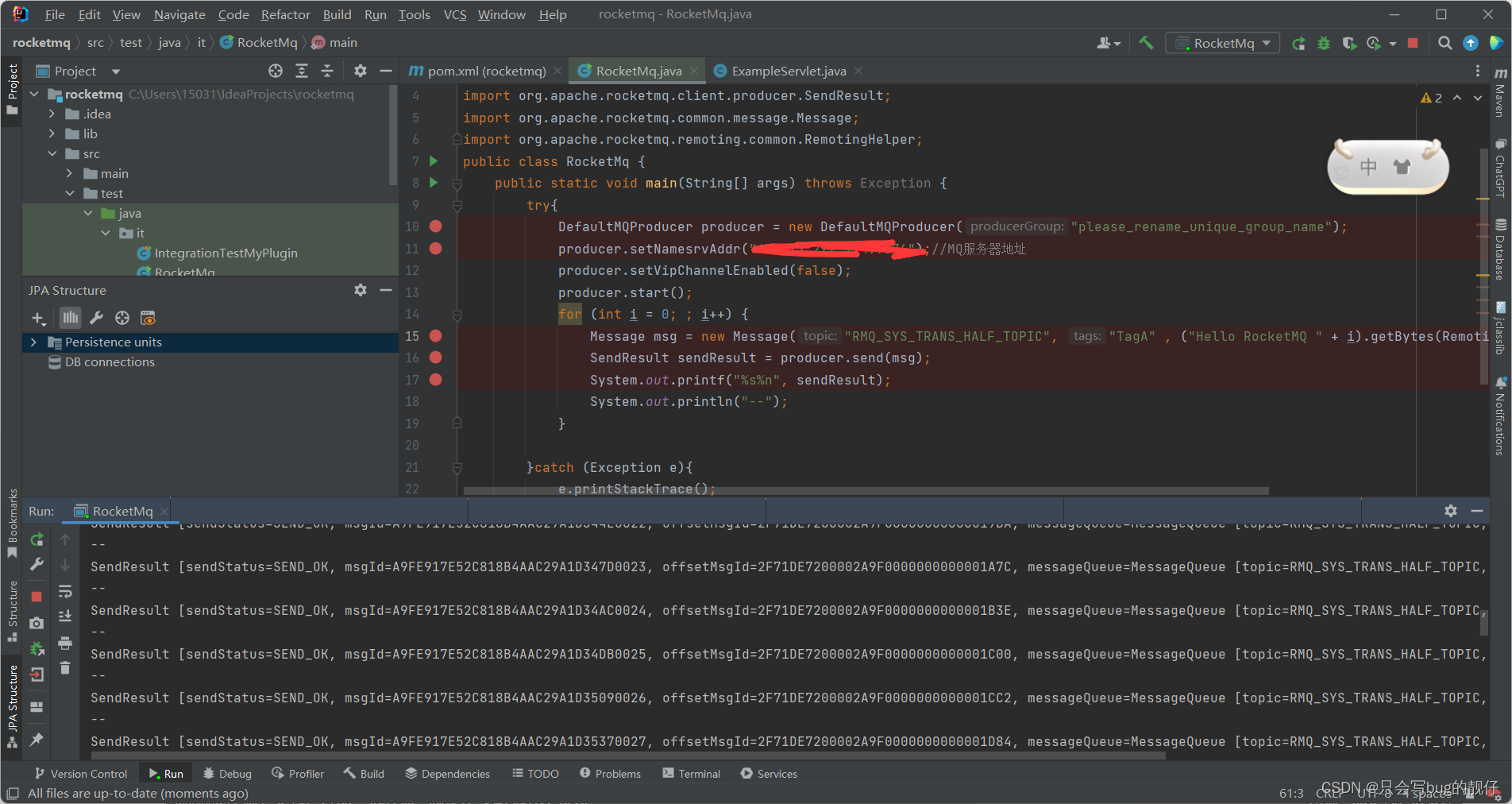1512x804 pixels.
Task: Click the warnings indicator showing 2
Action: 1431,97
